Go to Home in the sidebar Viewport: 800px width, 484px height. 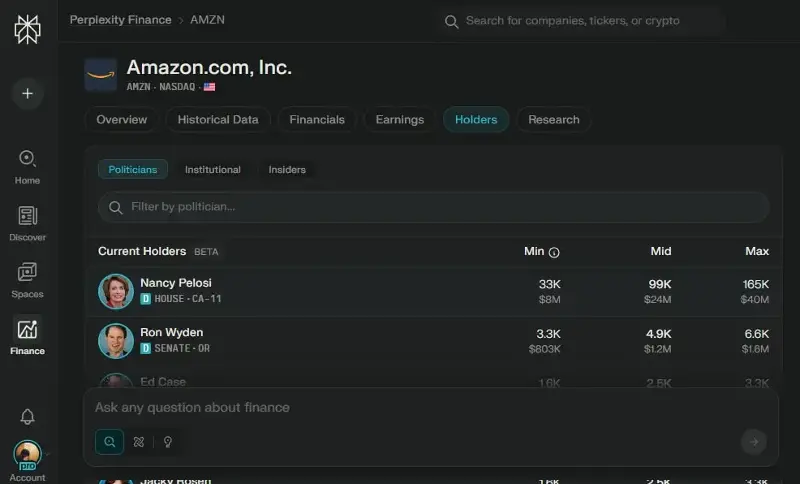27,167
